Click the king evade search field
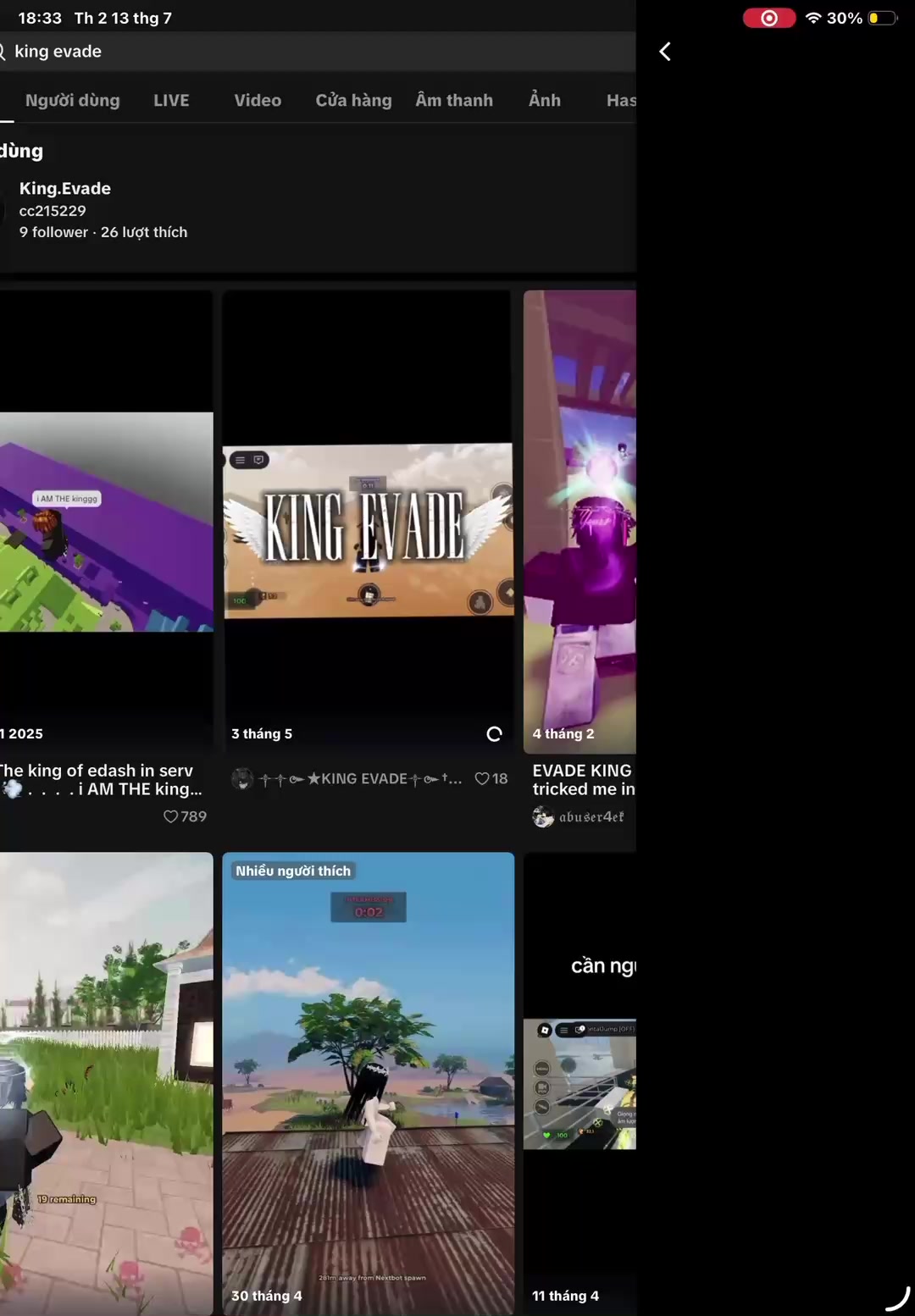915x1316 pixels. 318,52
